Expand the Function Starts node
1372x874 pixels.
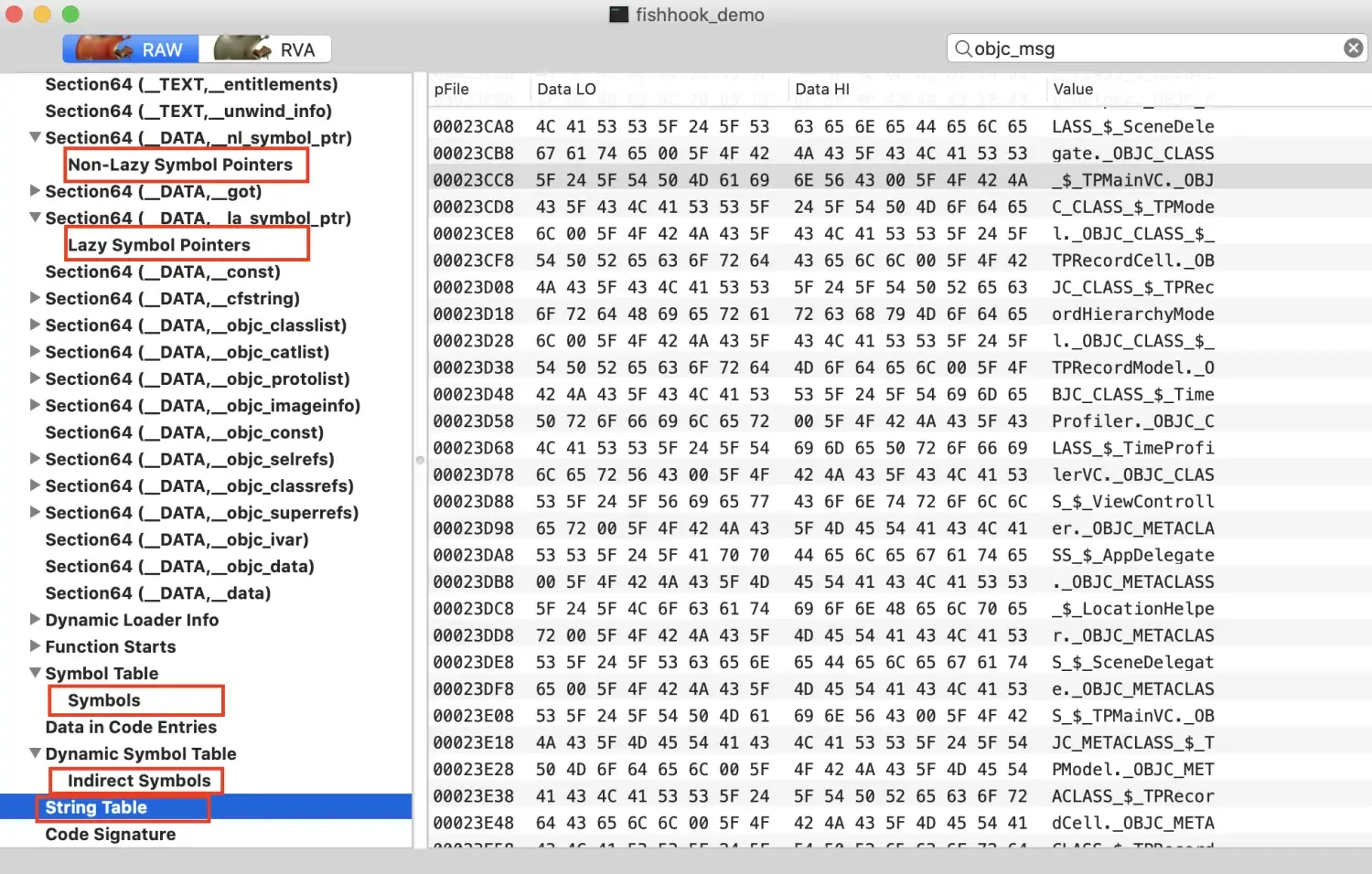pyautogui.click(x=35, y=646)
